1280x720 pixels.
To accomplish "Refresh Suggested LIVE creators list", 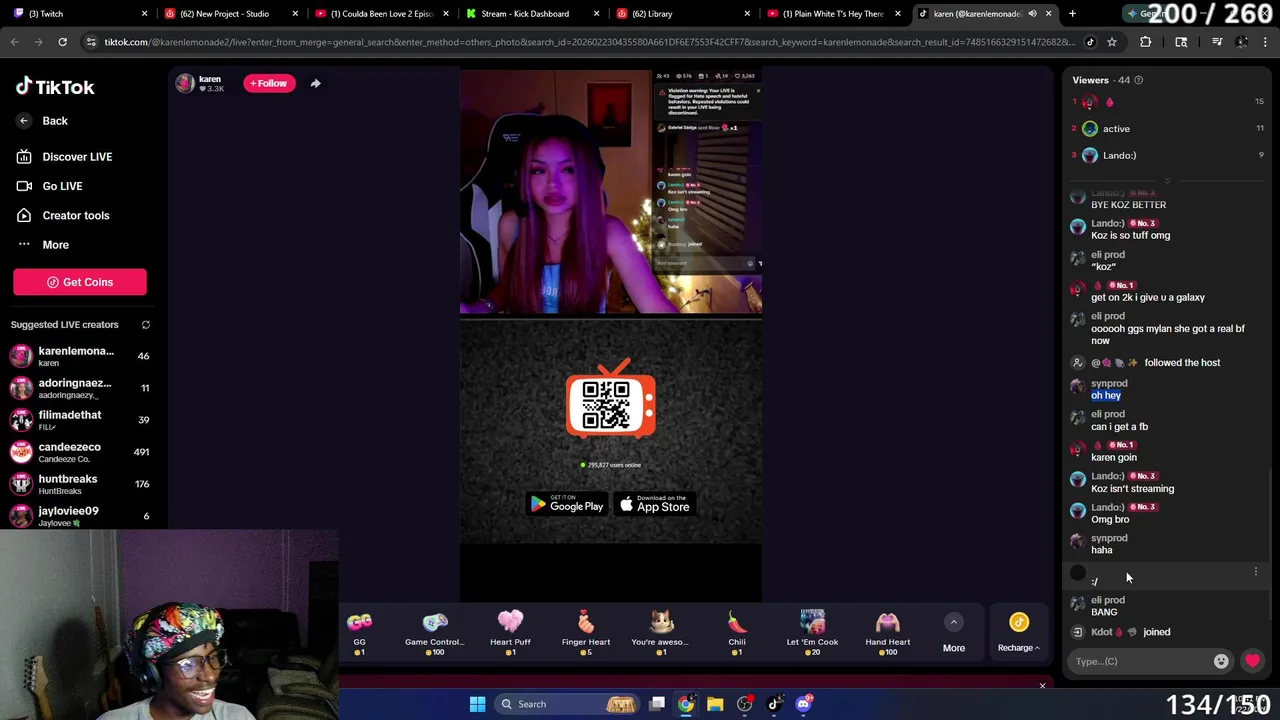I will pos(146,325).
